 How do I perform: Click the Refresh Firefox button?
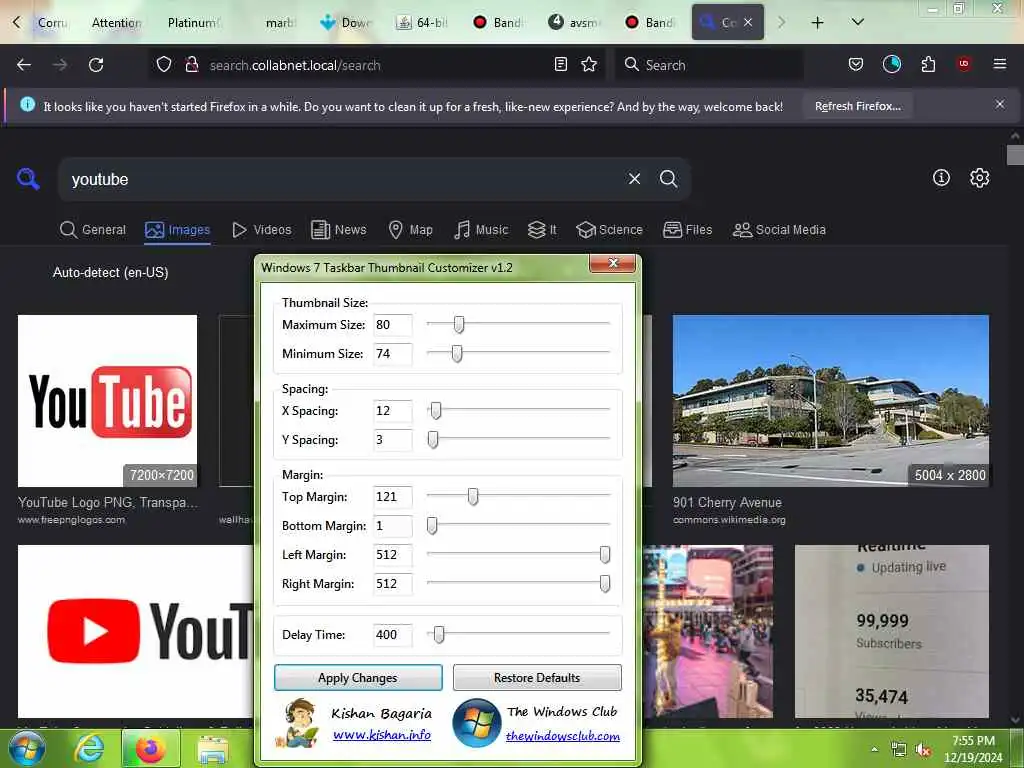click(x=857, y=106)
